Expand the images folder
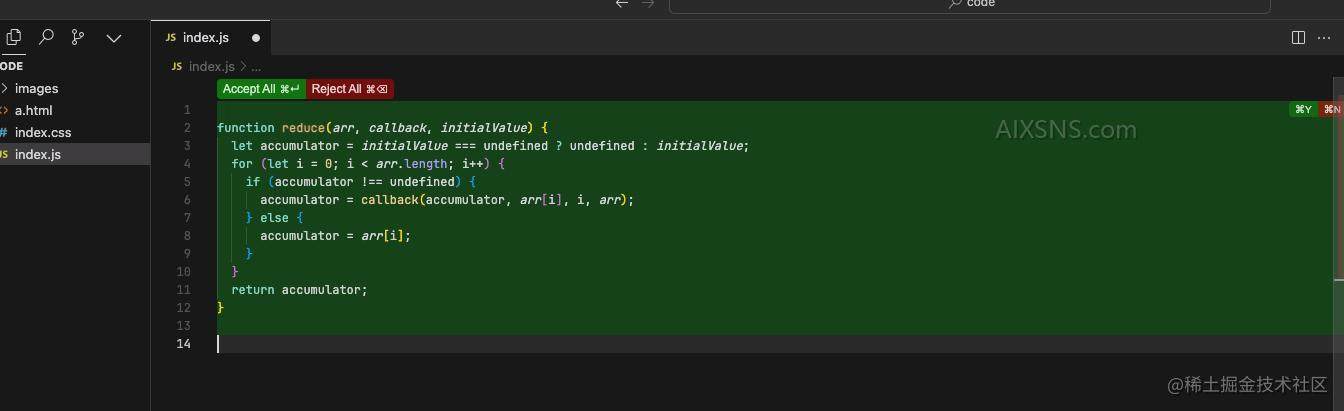 [x=36, y=88]
